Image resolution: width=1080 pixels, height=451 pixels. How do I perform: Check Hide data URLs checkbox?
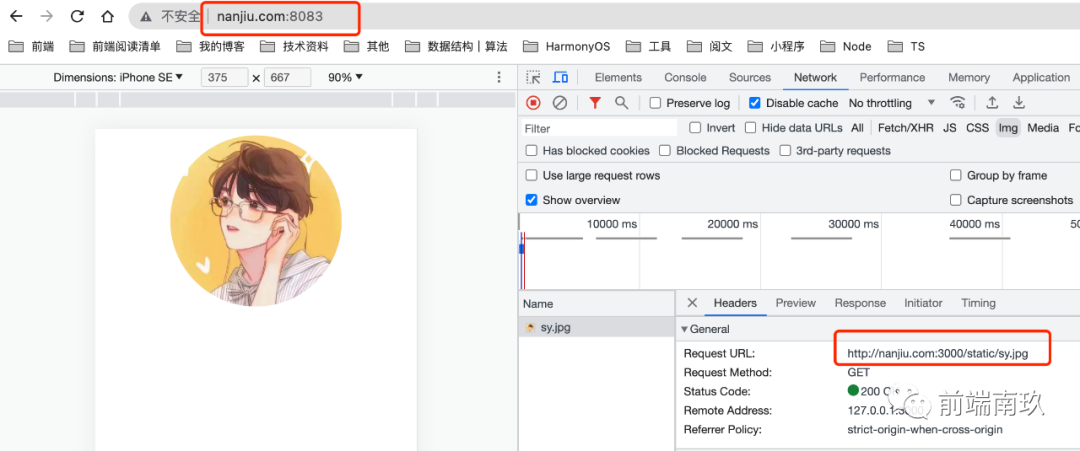pos(751,127)
